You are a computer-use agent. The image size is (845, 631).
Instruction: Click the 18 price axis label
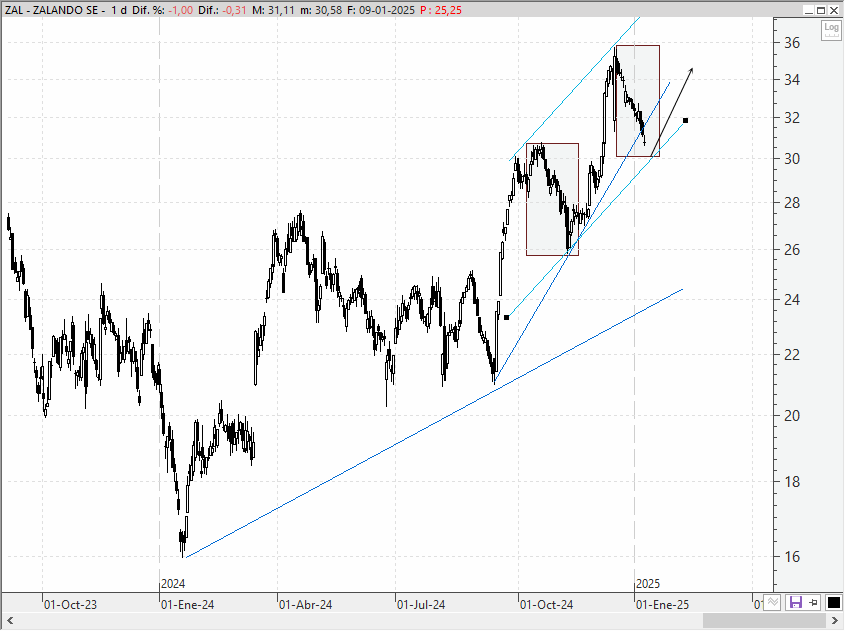pyautogui.click(x=792, y=482)
